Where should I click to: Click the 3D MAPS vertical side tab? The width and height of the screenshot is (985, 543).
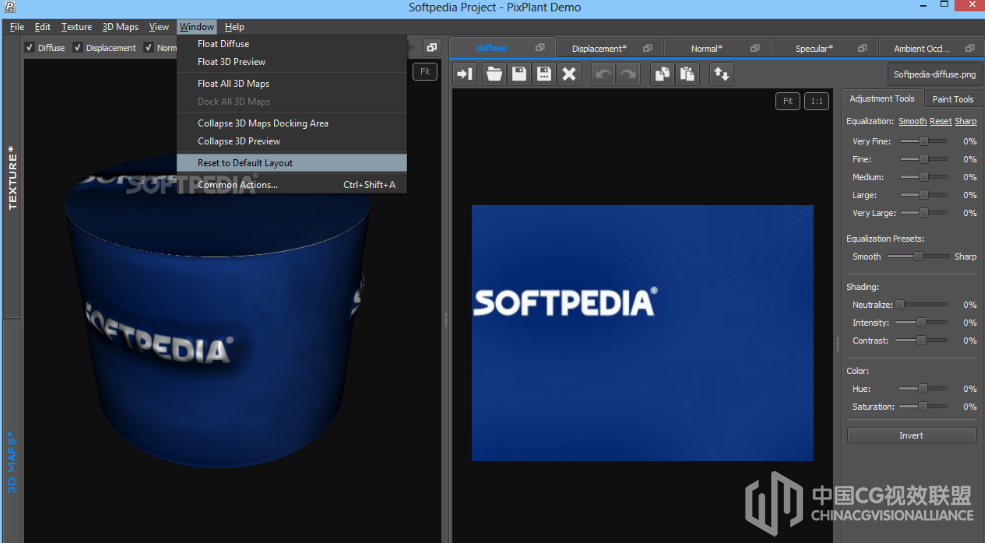point(12,461)
